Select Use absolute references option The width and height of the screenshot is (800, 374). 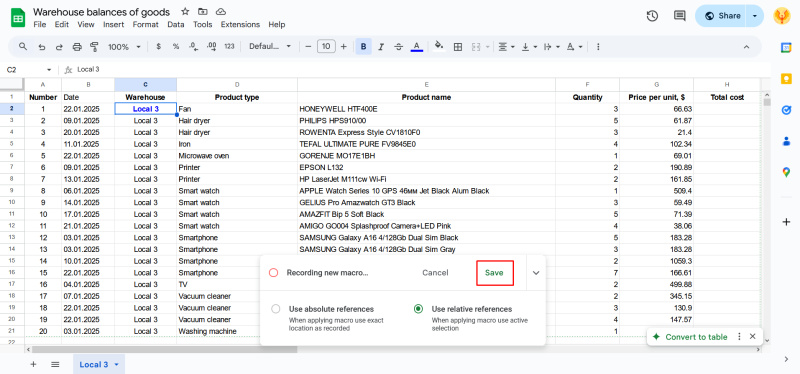[x=276, y=309]
